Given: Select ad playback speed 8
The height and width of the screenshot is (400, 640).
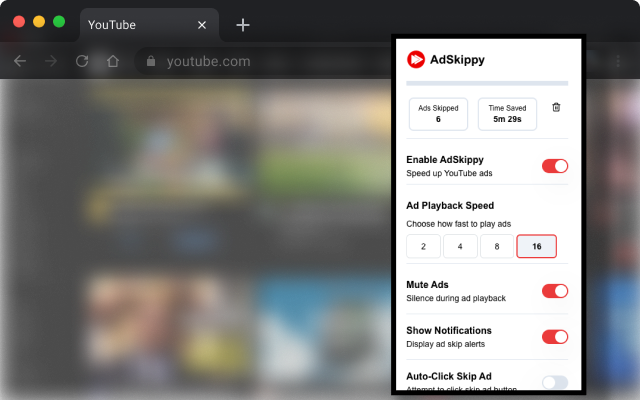Looking at the screenshot, I should [x=497, y=246].
